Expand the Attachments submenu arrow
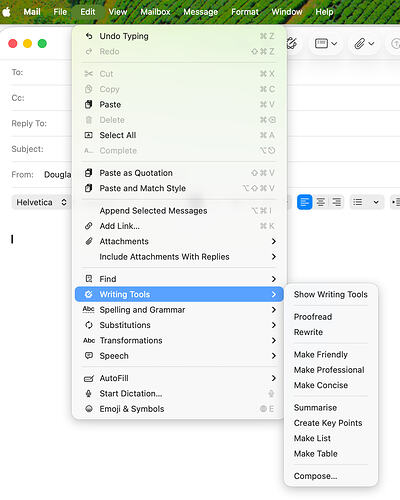Screen dimensions: 400x500 [x=274, y=241]
